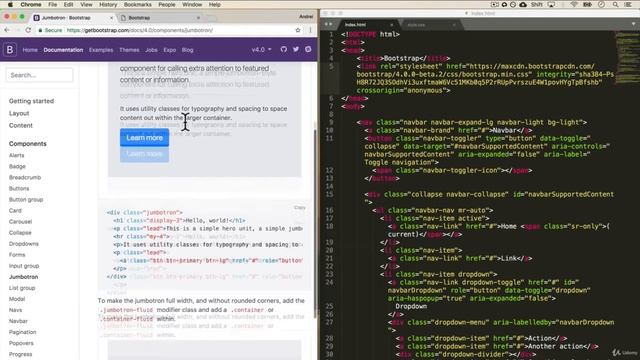Screen dimensions: 640x360
Task: Click the Chrome address bar URL
Action: 140,30
